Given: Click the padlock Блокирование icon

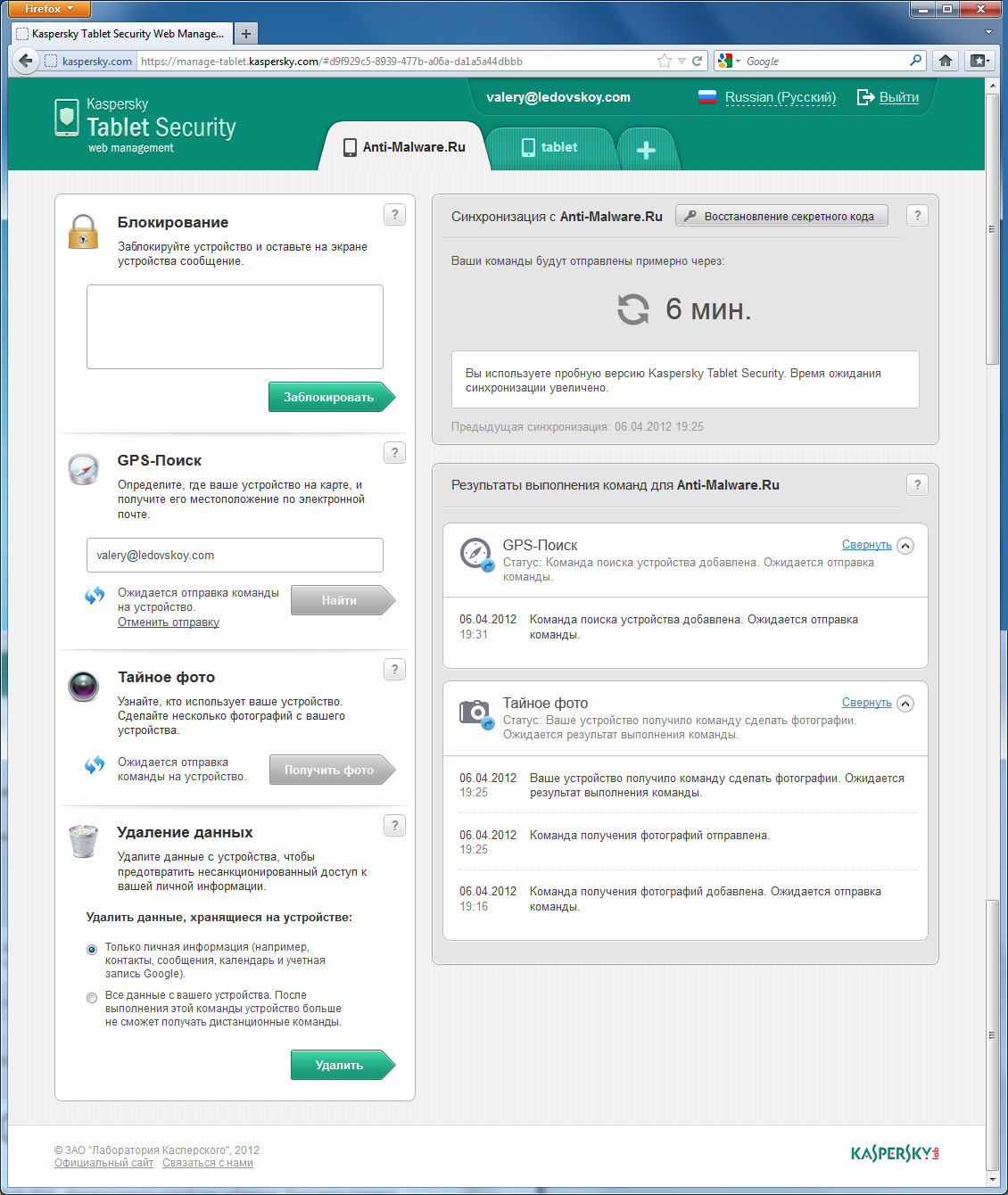Looking at the screenshot, I should [x=83, y=231].
